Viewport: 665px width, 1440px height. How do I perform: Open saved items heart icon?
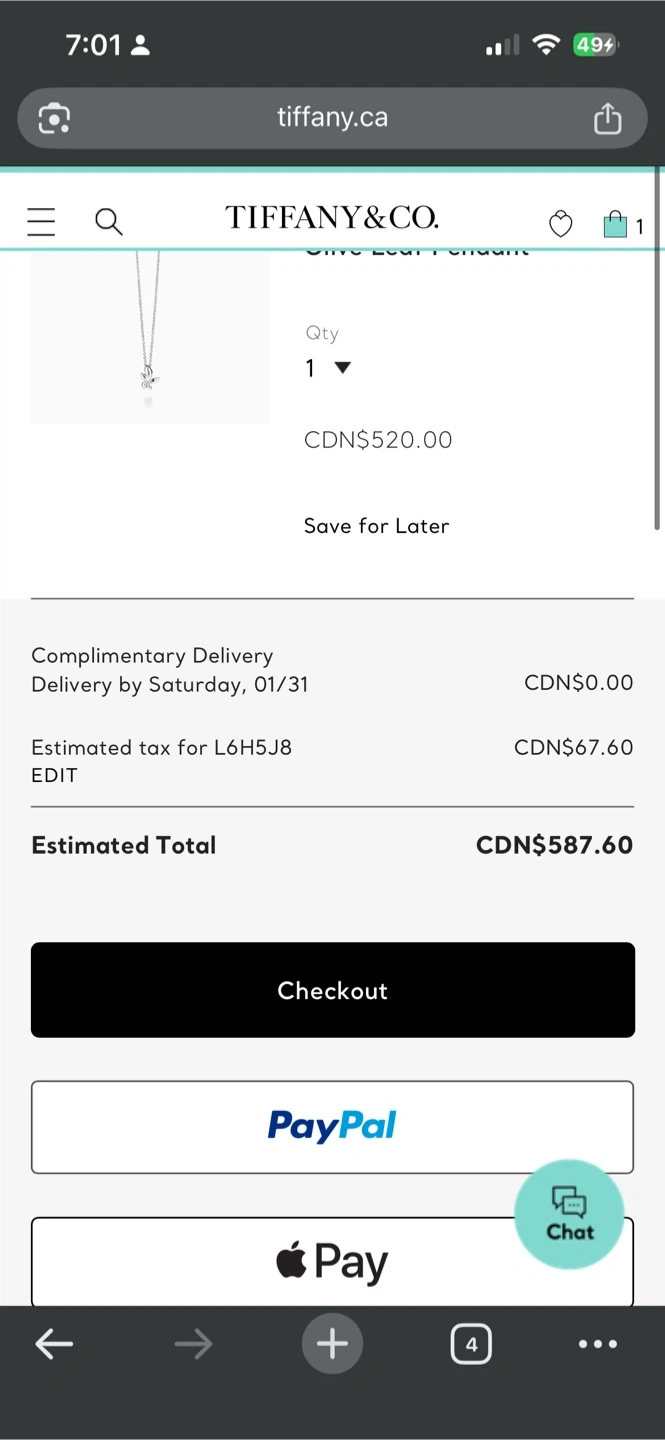(x=561, y=224)
